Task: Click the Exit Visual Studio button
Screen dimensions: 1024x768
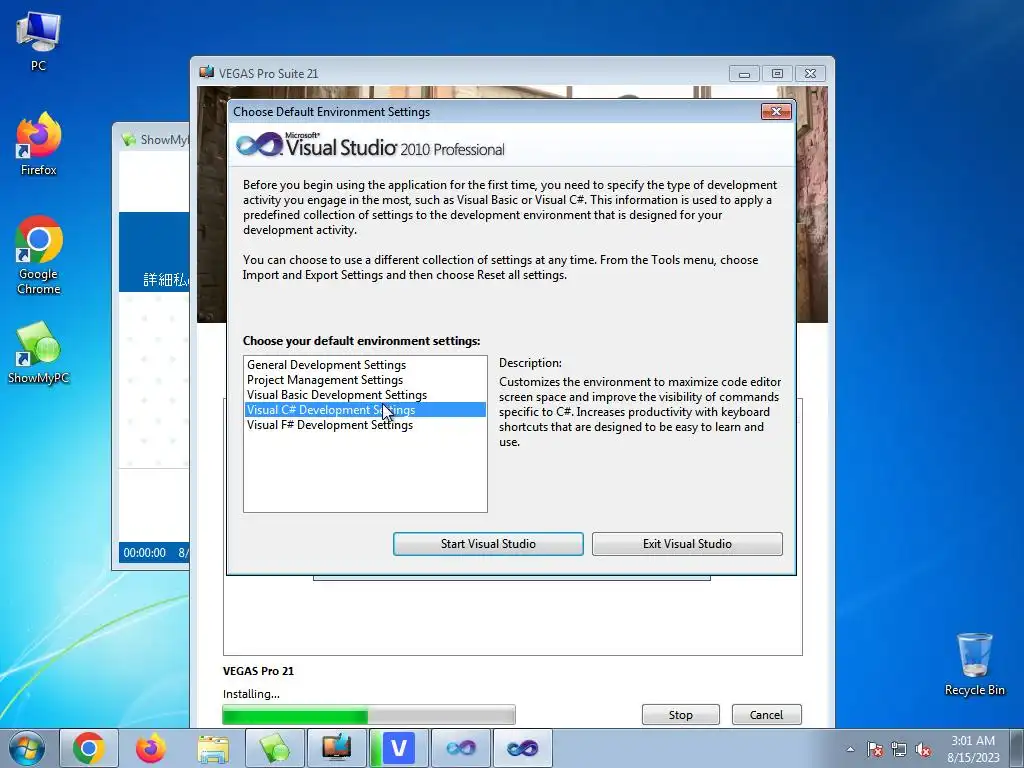Action: pyautogui.click(x=687, y=543)
